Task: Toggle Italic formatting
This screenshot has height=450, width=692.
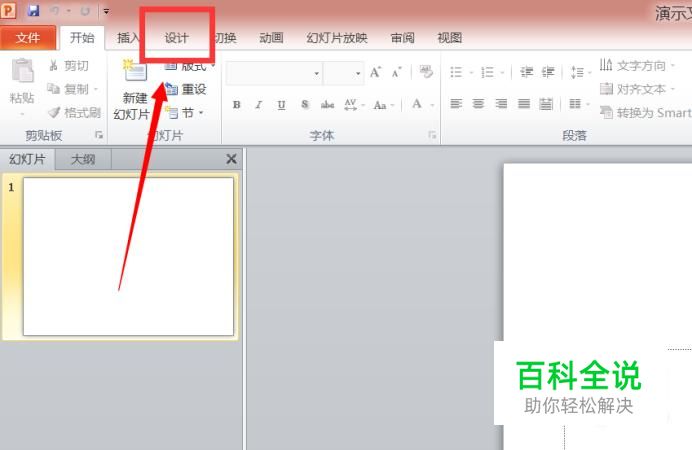Action: click(x=259, y=105)
